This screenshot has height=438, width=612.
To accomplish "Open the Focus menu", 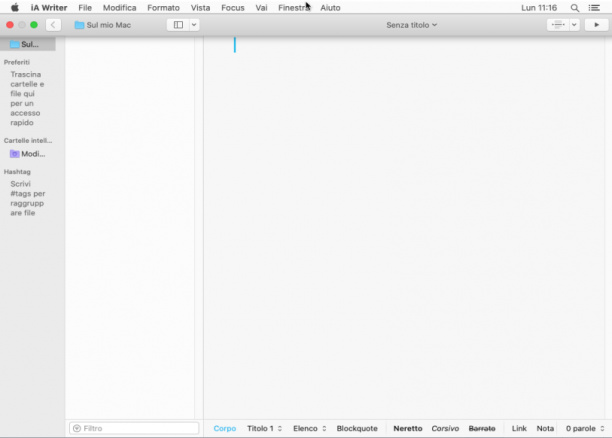I will point(233,8).
